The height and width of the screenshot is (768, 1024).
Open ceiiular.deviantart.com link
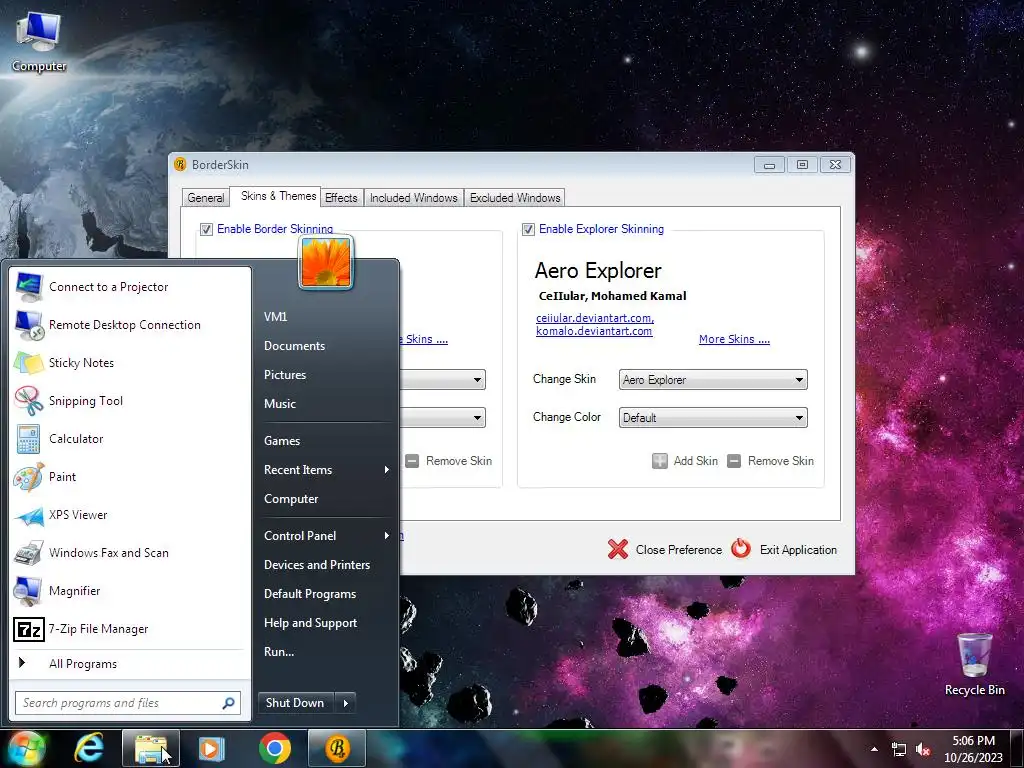(x=595, y=318)
